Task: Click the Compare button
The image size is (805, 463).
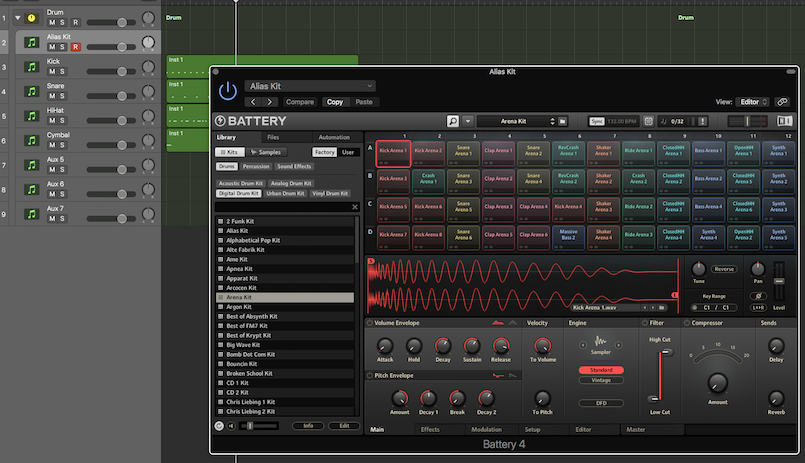Action: 300,102
